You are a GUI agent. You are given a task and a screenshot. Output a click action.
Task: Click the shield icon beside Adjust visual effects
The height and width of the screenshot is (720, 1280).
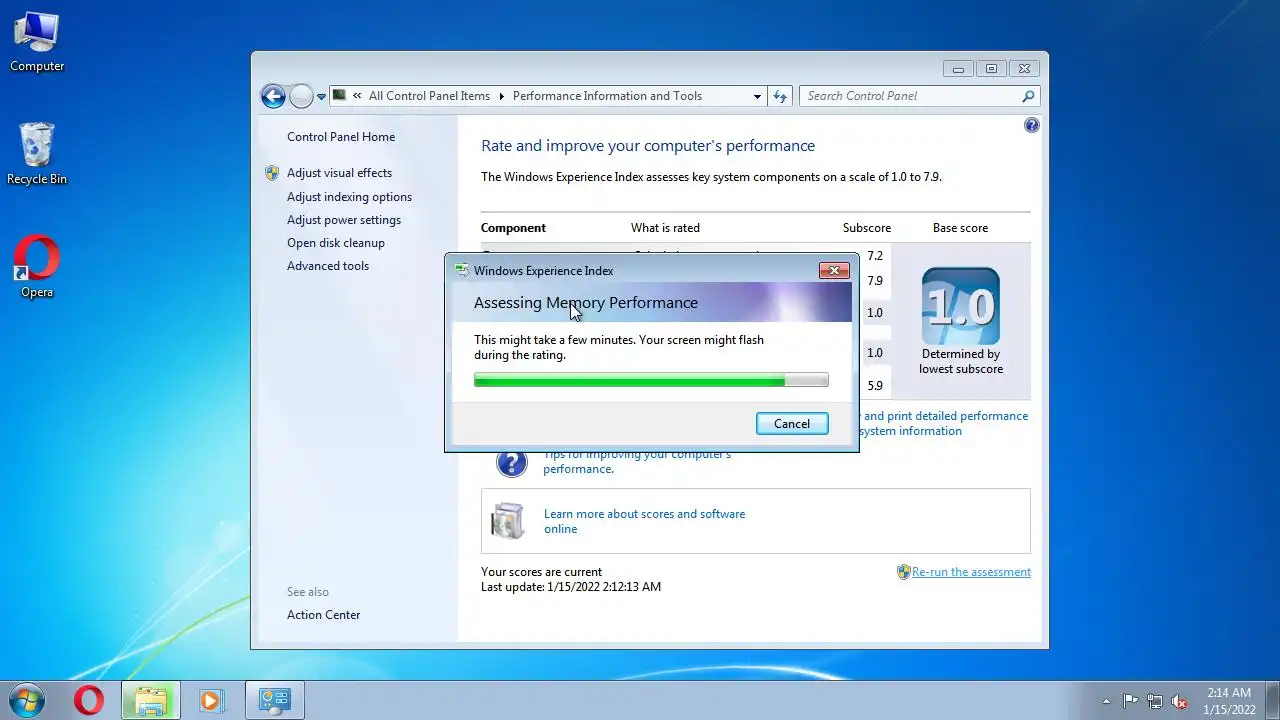272,173
